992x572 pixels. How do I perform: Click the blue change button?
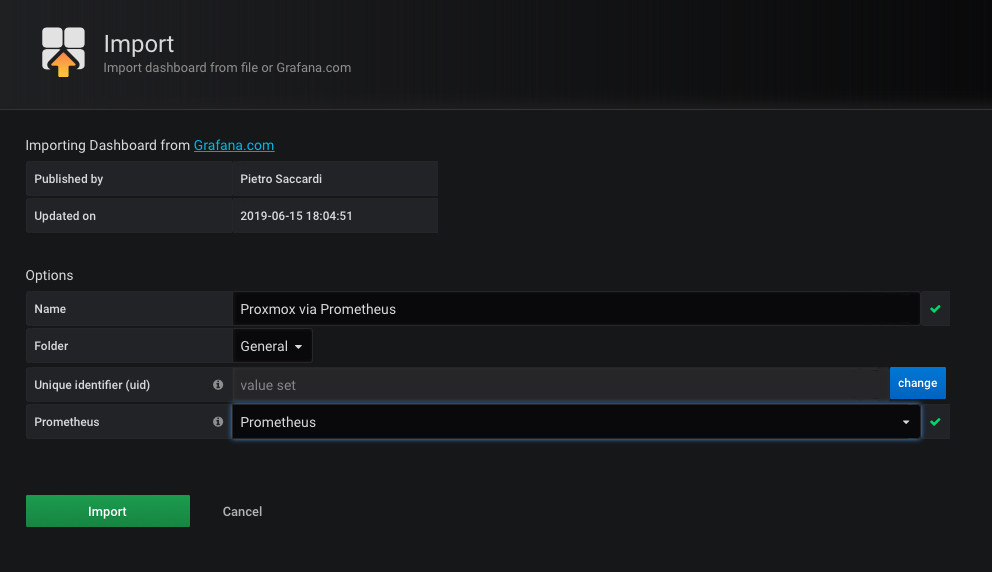pyautogui.click(x=917, y=383)
